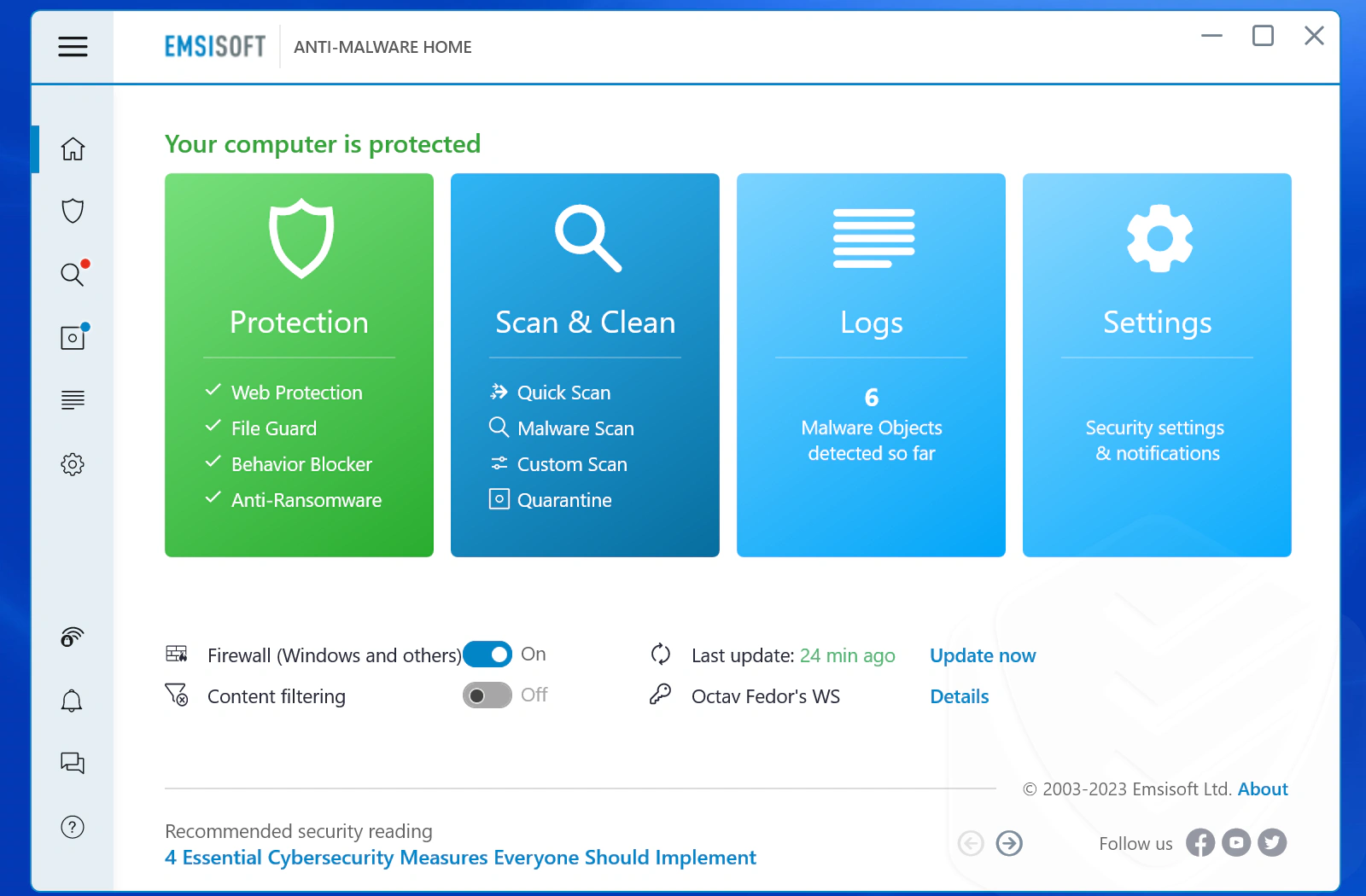Click the update refresh arrows icon

pyautogui.click(x=661, y=654)
